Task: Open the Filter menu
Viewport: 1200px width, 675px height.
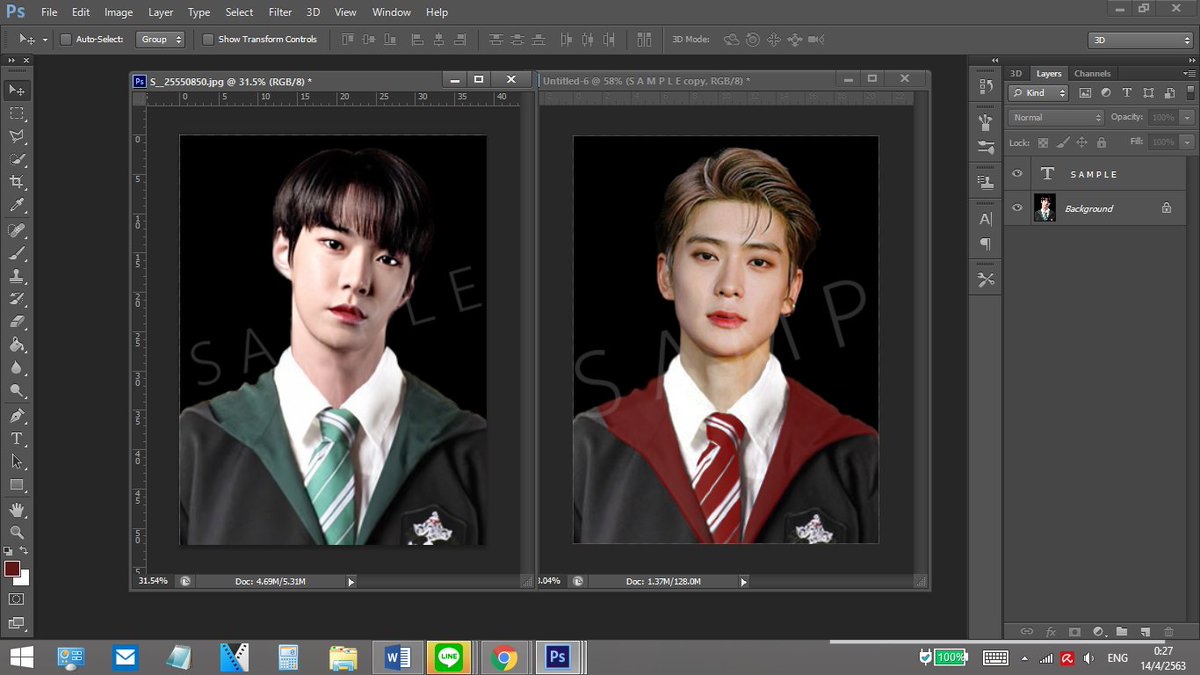Action: pyautogui.click(x=280, y=12)
